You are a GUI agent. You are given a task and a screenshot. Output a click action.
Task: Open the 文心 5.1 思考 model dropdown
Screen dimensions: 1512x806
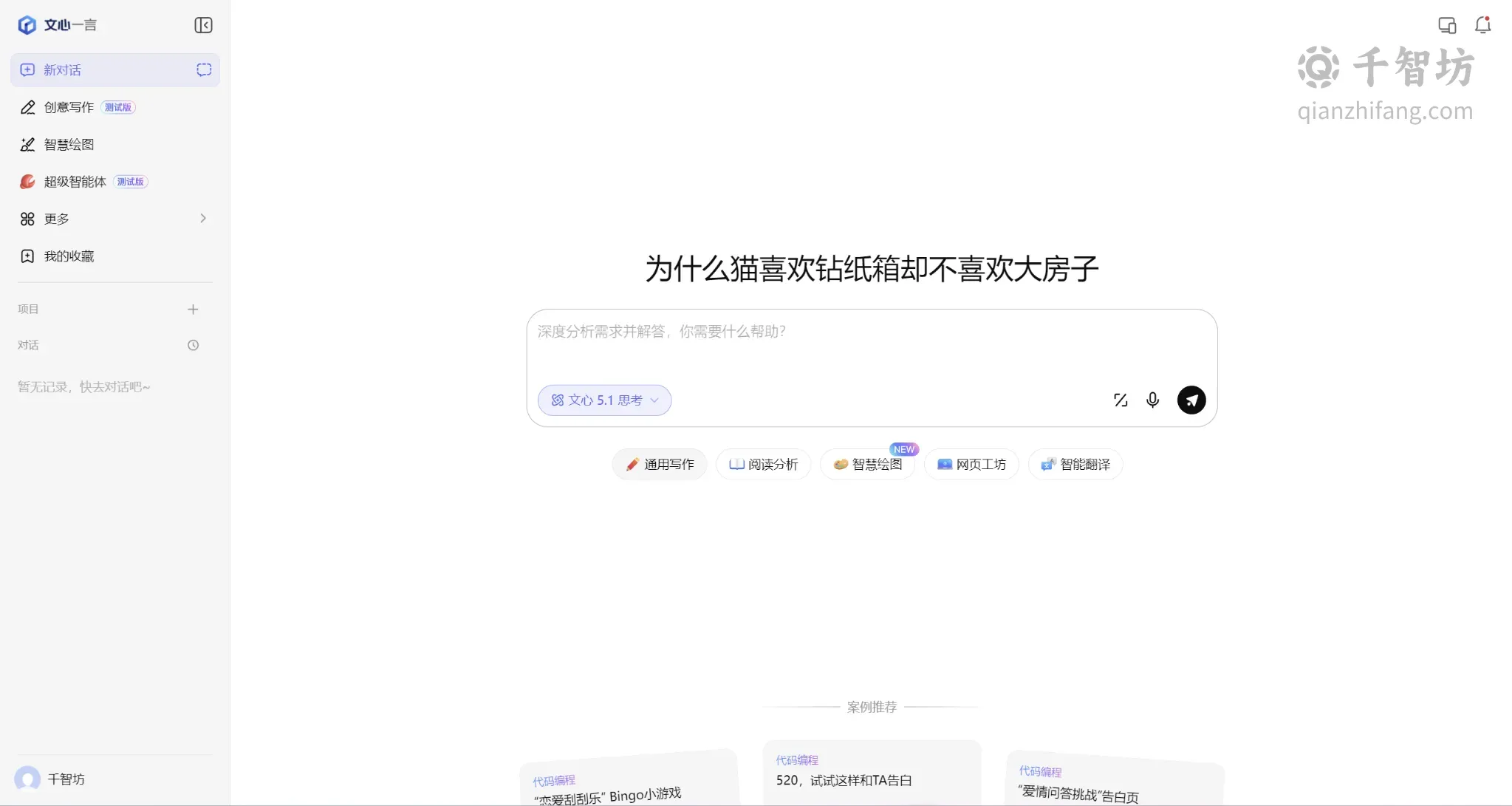(604, 400)
